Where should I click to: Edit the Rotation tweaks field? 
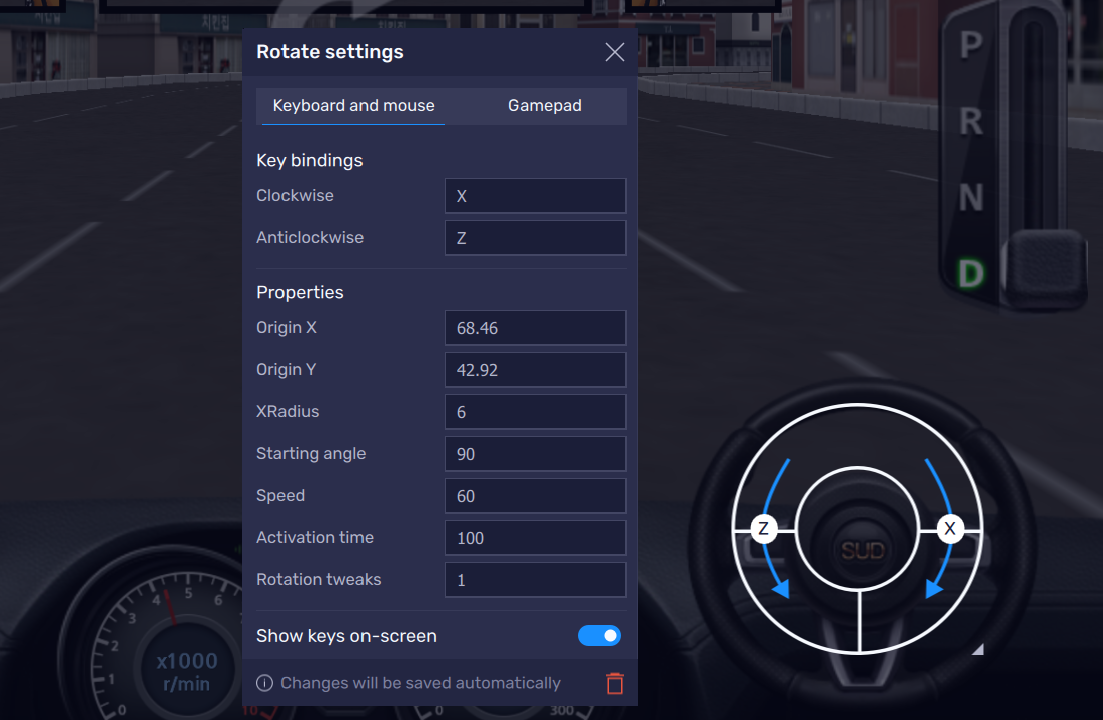point(535,580)
